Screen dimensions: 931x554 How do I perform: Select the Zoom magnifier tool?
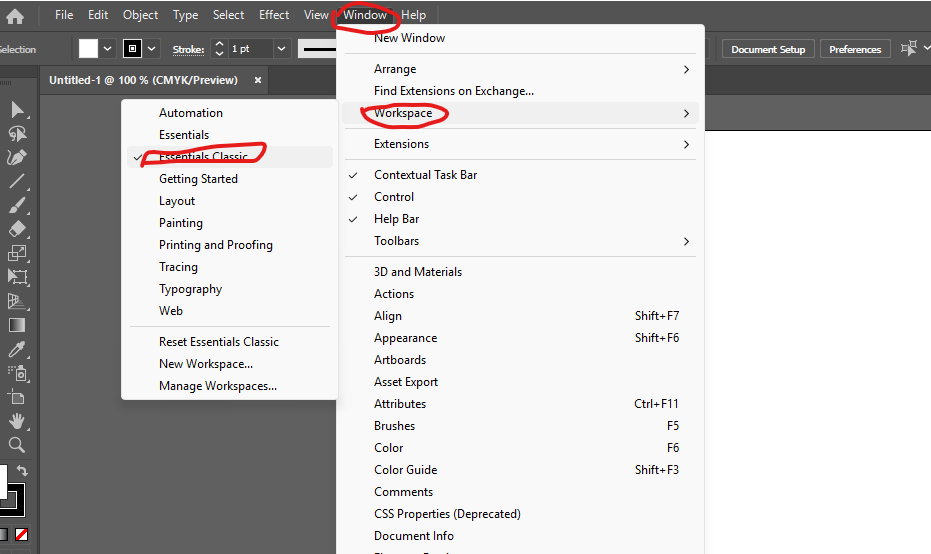tap(17, 445)
